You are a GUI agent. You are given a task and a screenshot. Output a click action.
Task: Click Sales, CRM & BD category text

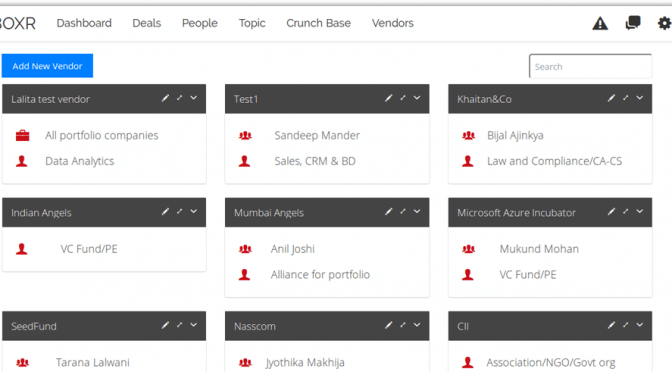pos(315,161)
